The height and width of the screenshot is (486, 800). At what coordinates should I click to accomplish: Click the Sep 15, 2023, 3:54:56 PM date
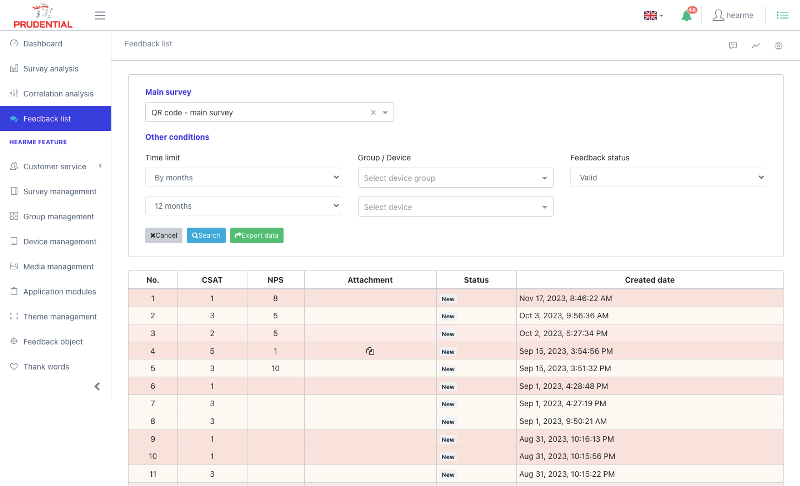[x=566, y=351]
